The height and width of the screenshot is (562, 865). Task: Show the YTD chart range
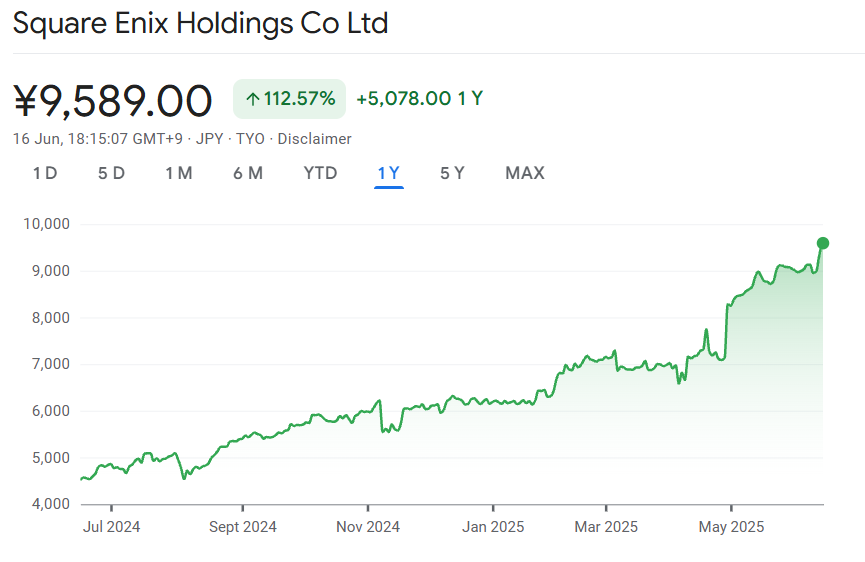320,173
